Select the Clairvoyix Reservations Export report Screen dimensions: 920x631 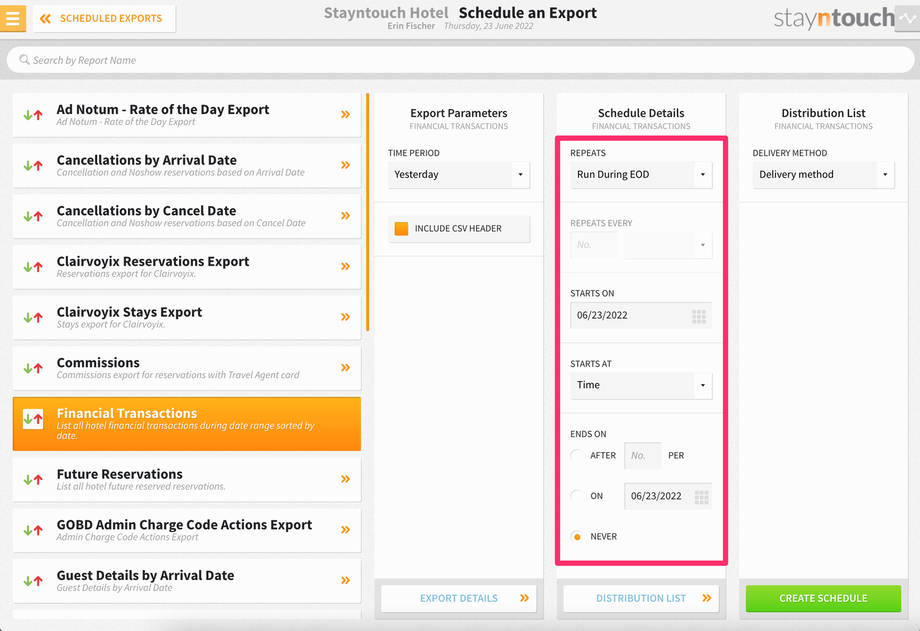[x=187, y=266]
